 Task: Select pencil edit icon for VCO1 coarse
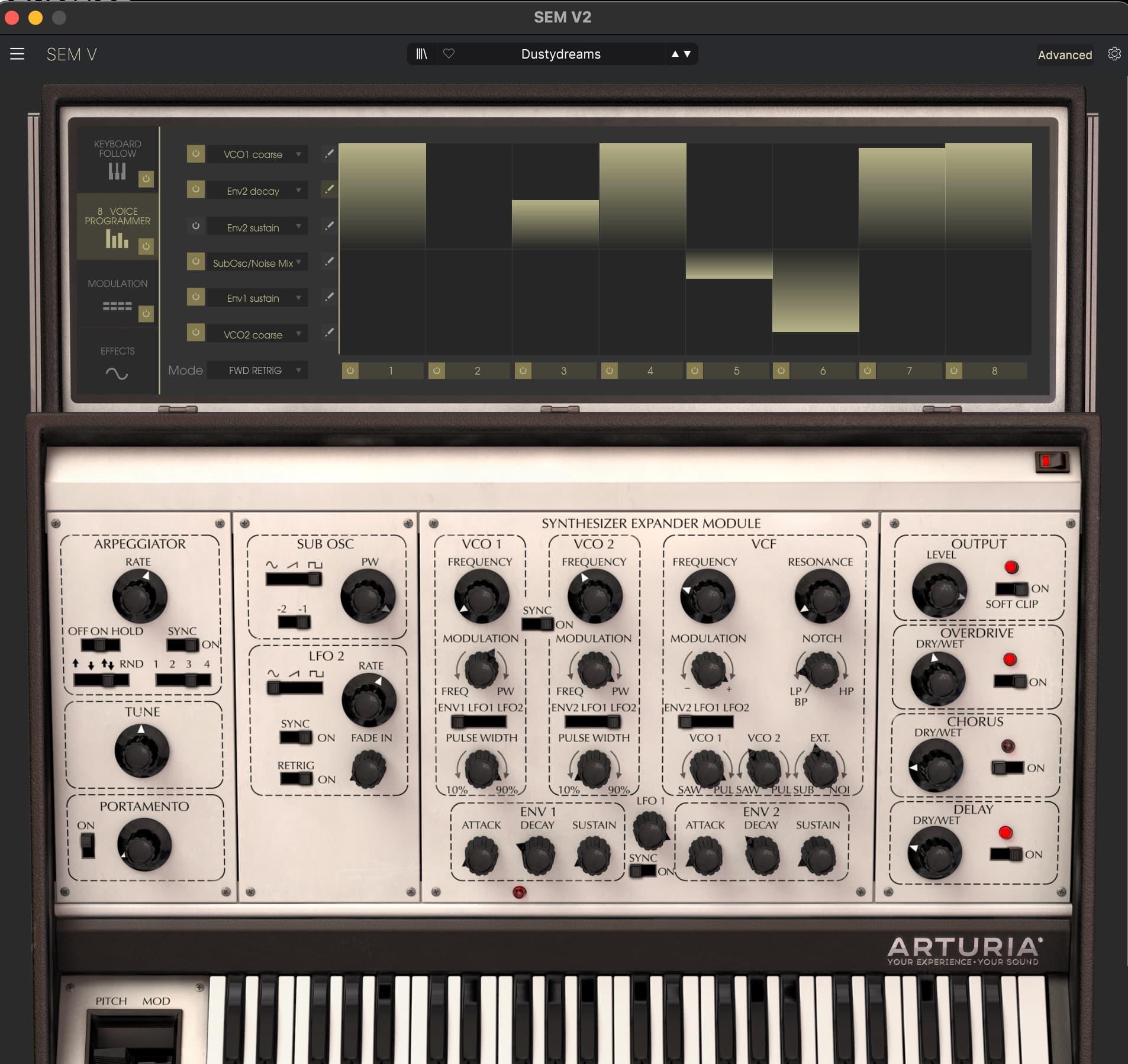(329, 154)
